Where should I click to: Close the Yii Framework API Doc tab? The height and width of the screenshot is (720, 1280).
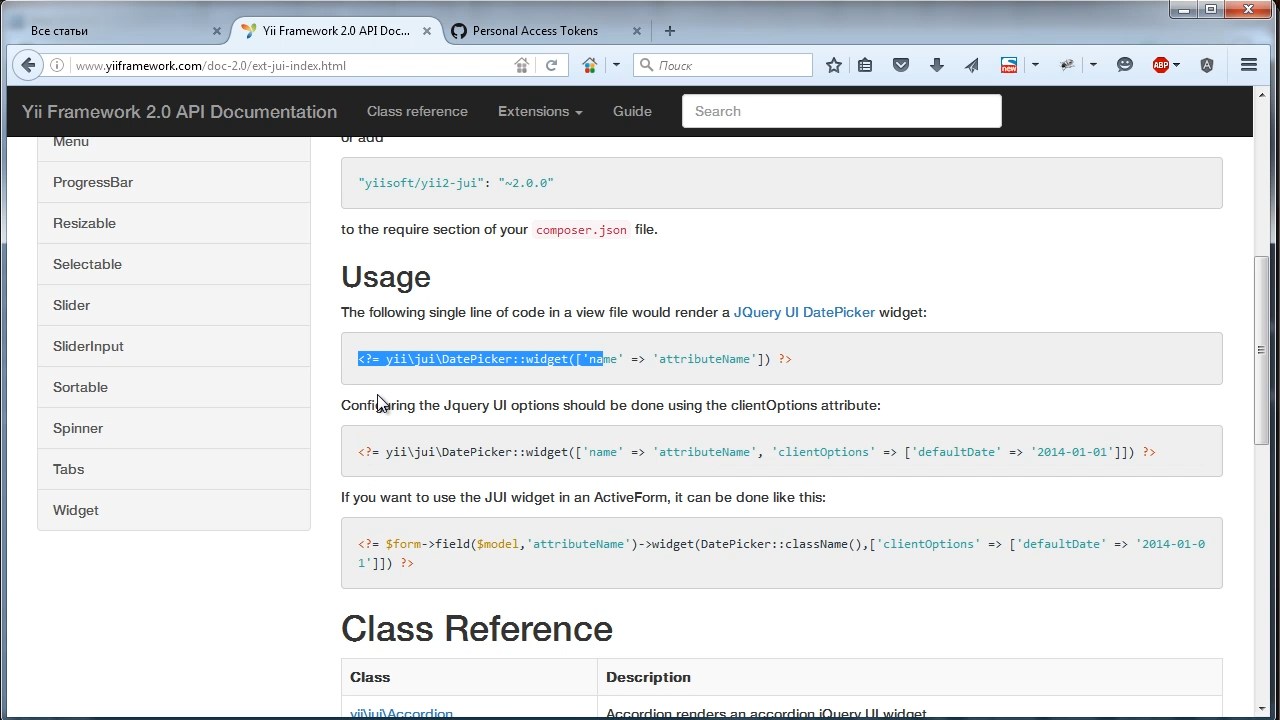click(425, 31)
